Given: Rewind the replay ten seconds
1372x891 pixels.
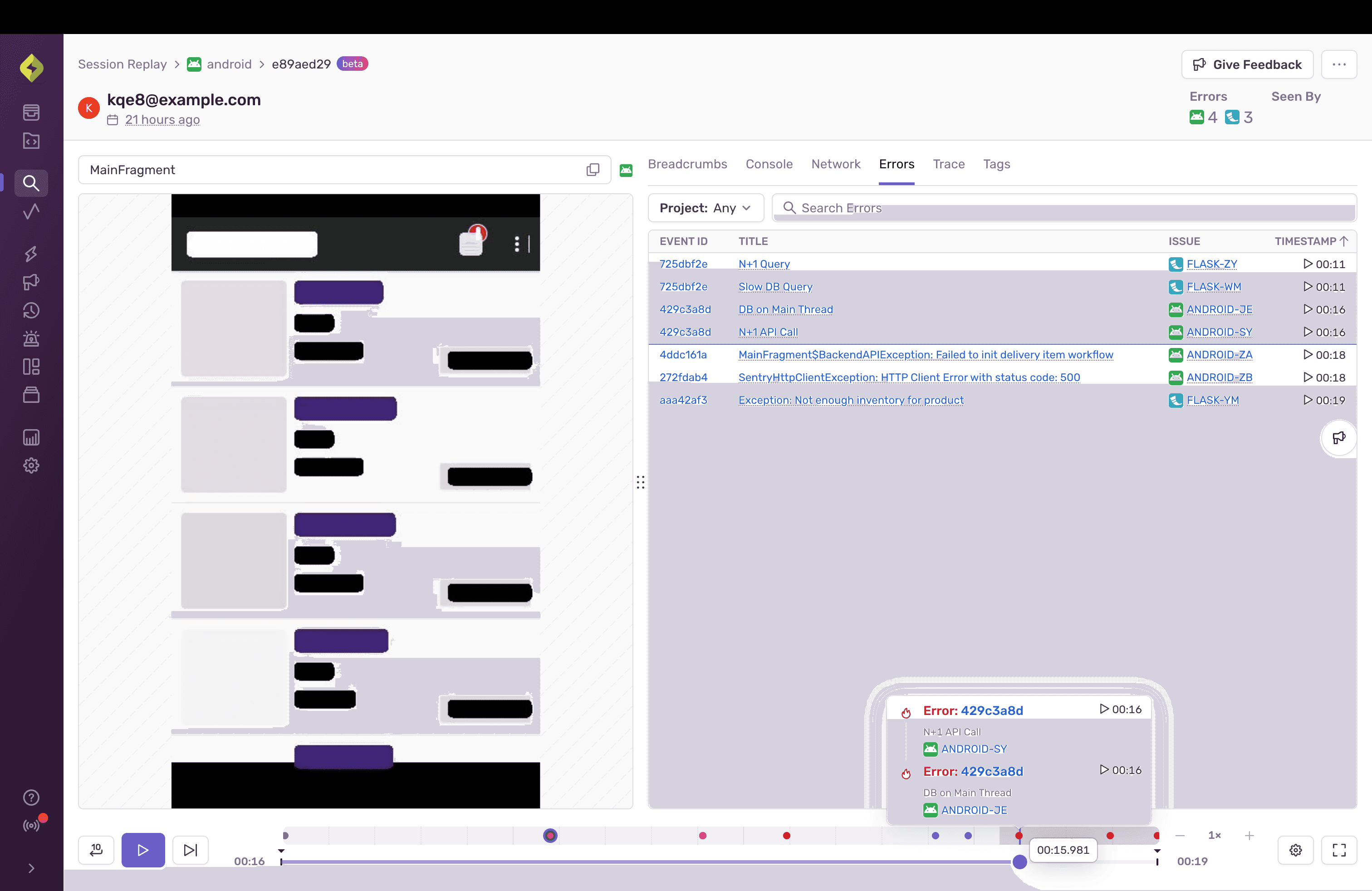Looking at the screenshot, I should [x=96, y=850].
